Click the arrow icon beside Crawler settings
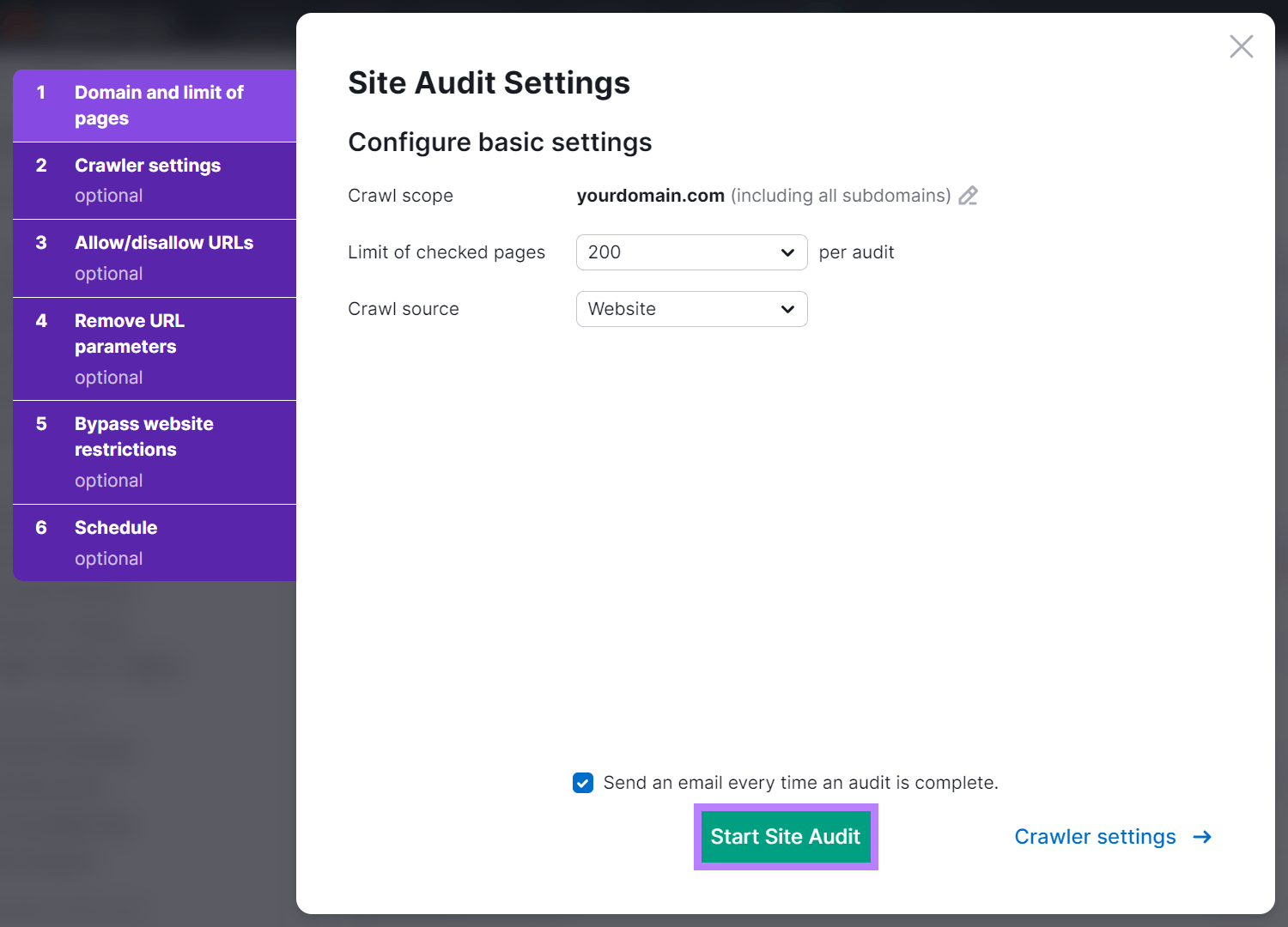1288x927 pixels. [1202, 837]
